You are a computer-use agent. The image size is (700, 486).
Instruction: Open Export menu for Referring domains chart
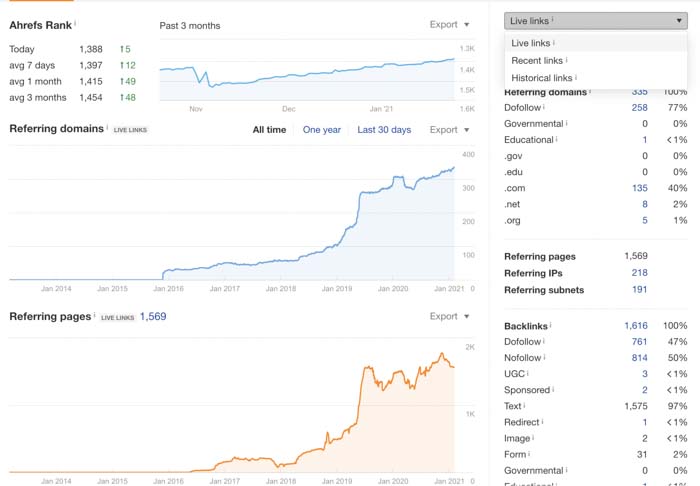(x=449, y=130)
